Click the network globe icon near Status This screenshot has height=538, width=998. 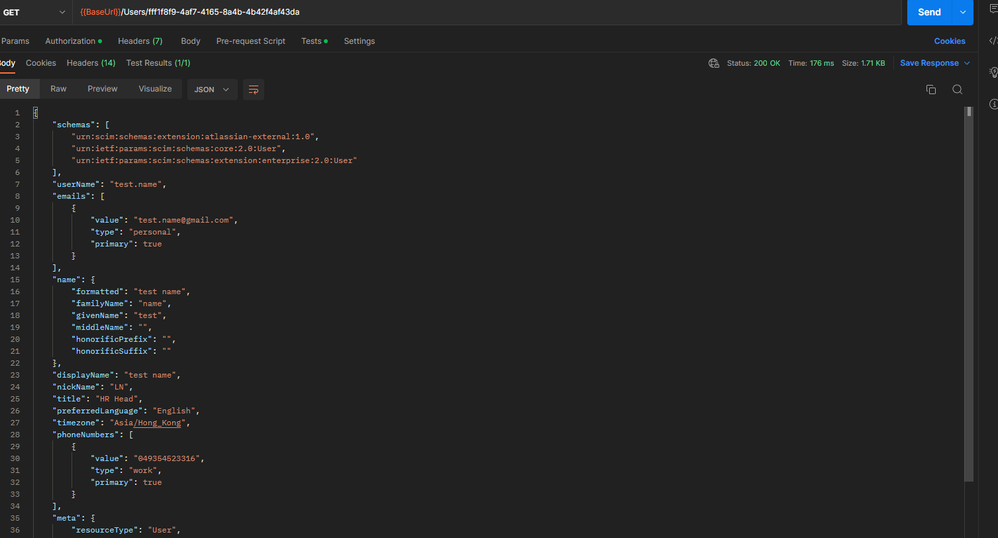click(x=713, y=63)
